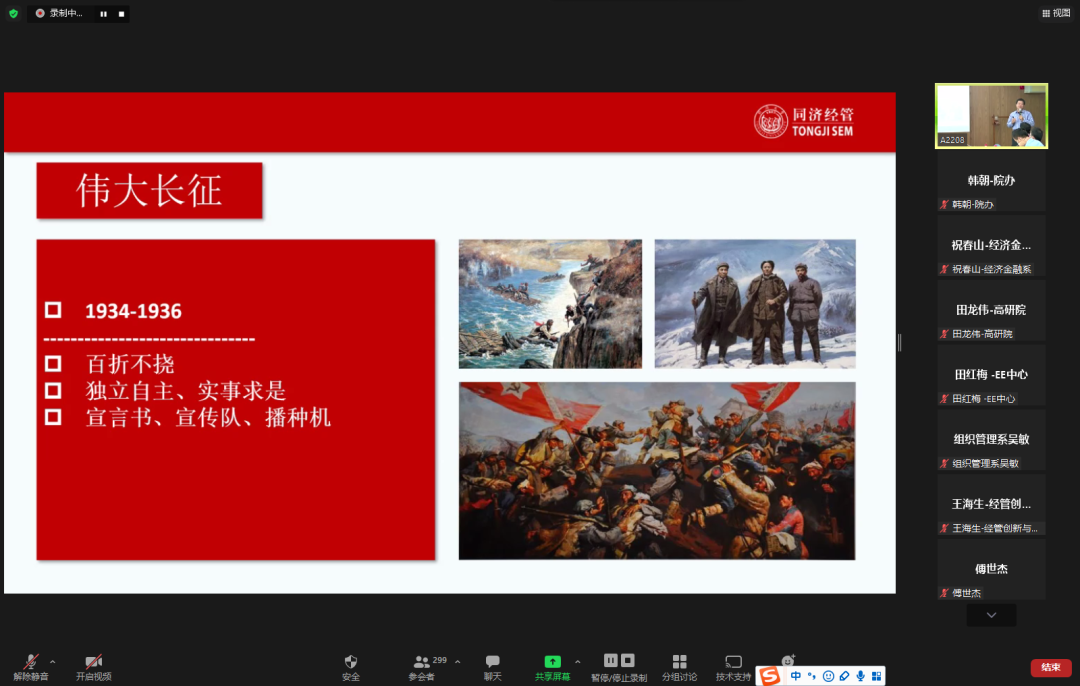Select participant tile 组织管理系吴敏
Screen dimensions: 1080x686
point(991,441)
